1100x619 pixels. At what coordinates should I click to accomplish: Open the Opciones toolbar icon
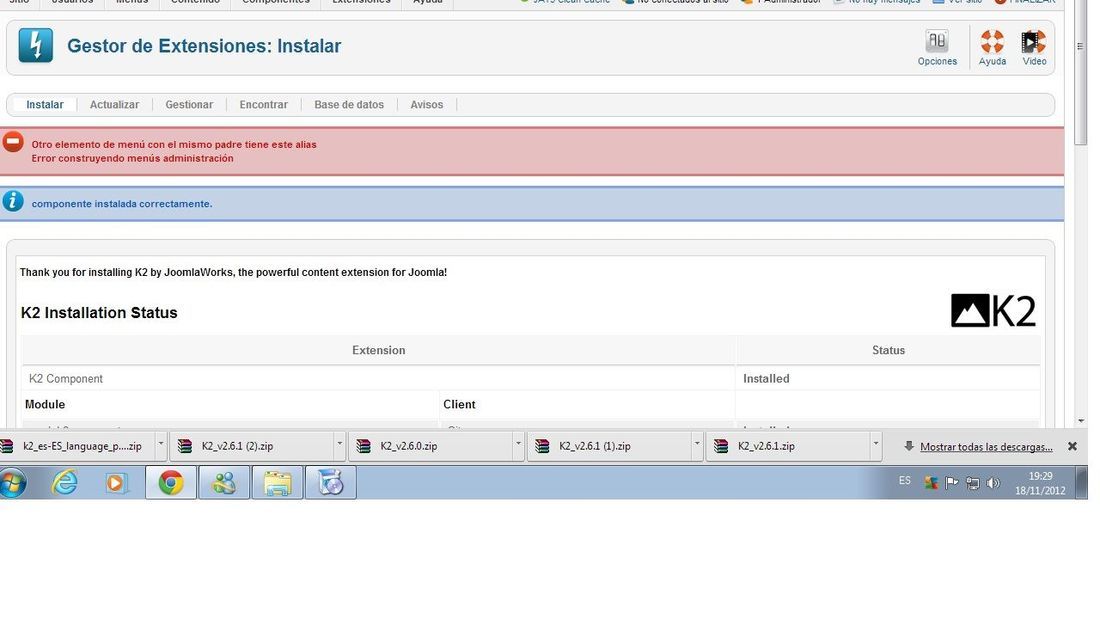pos(937,48)
